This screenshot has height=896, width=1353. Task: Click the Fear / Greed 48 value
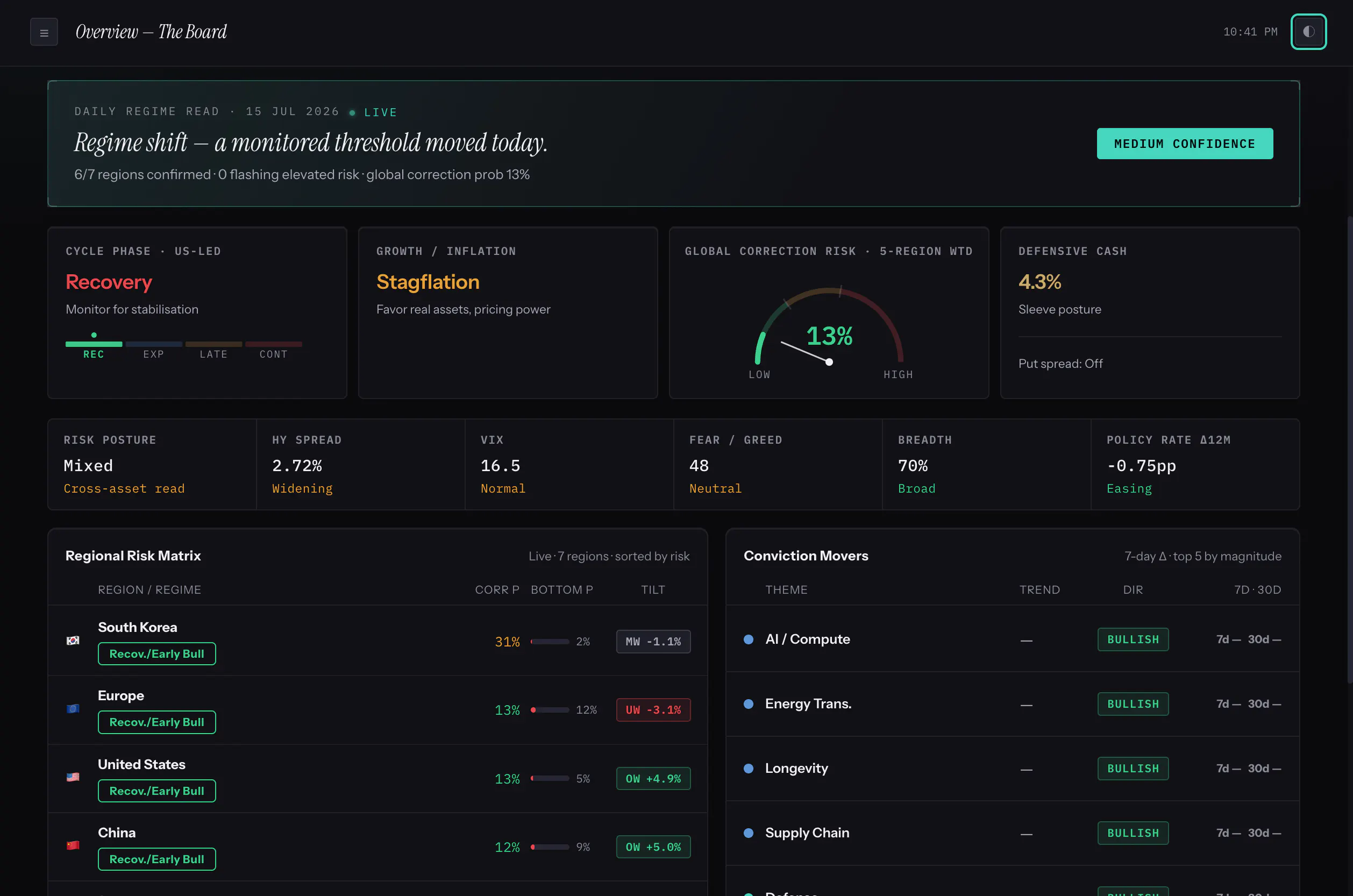(699, 466)
